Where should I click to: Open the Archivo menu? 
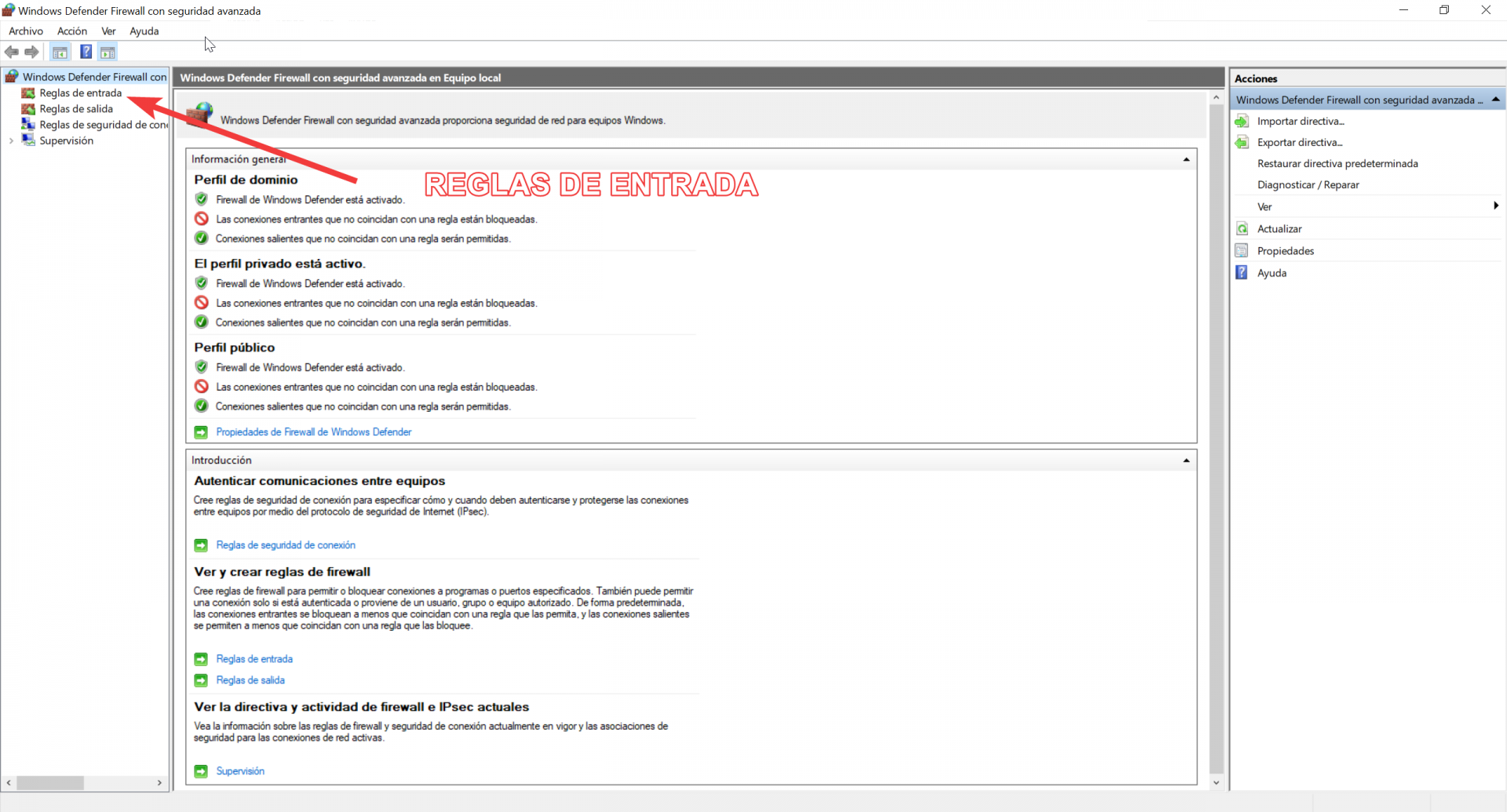click(x=26, y=31)
